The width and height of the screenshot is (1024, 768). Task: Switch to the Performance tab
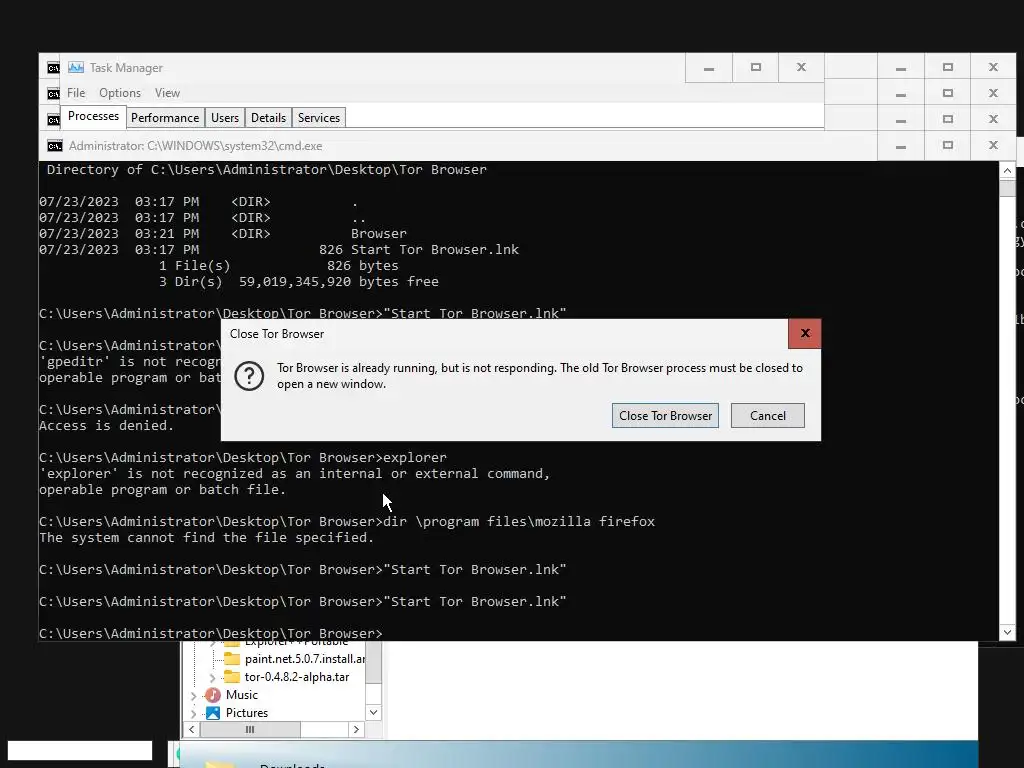165,118
